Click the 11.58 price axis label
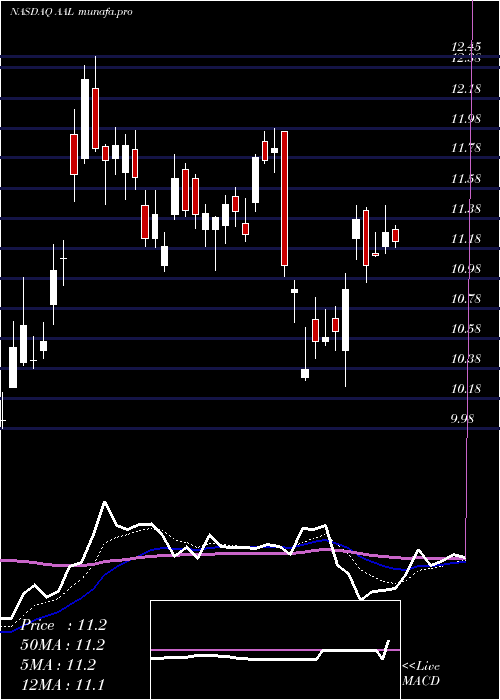500x700 pixels. (466, 179)
